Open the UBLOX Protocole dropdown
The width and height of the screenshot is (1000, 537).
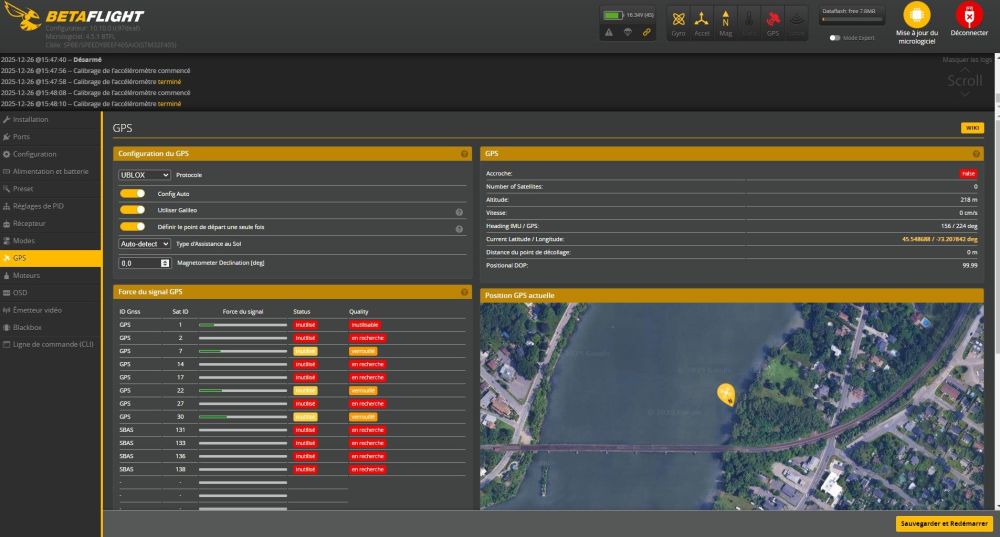click(x=145, y=175)
